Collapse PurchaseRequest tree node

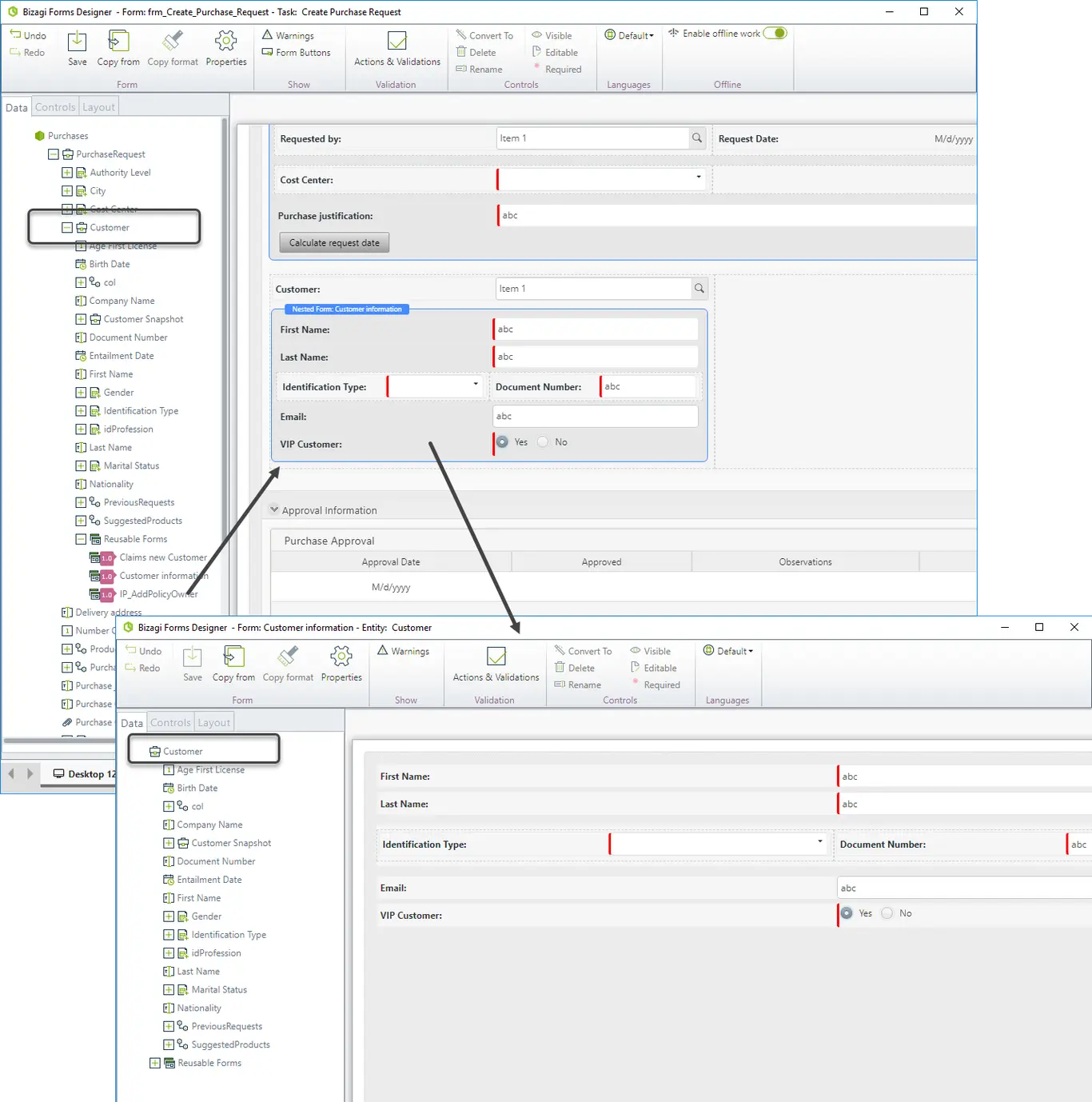[54, 154]
